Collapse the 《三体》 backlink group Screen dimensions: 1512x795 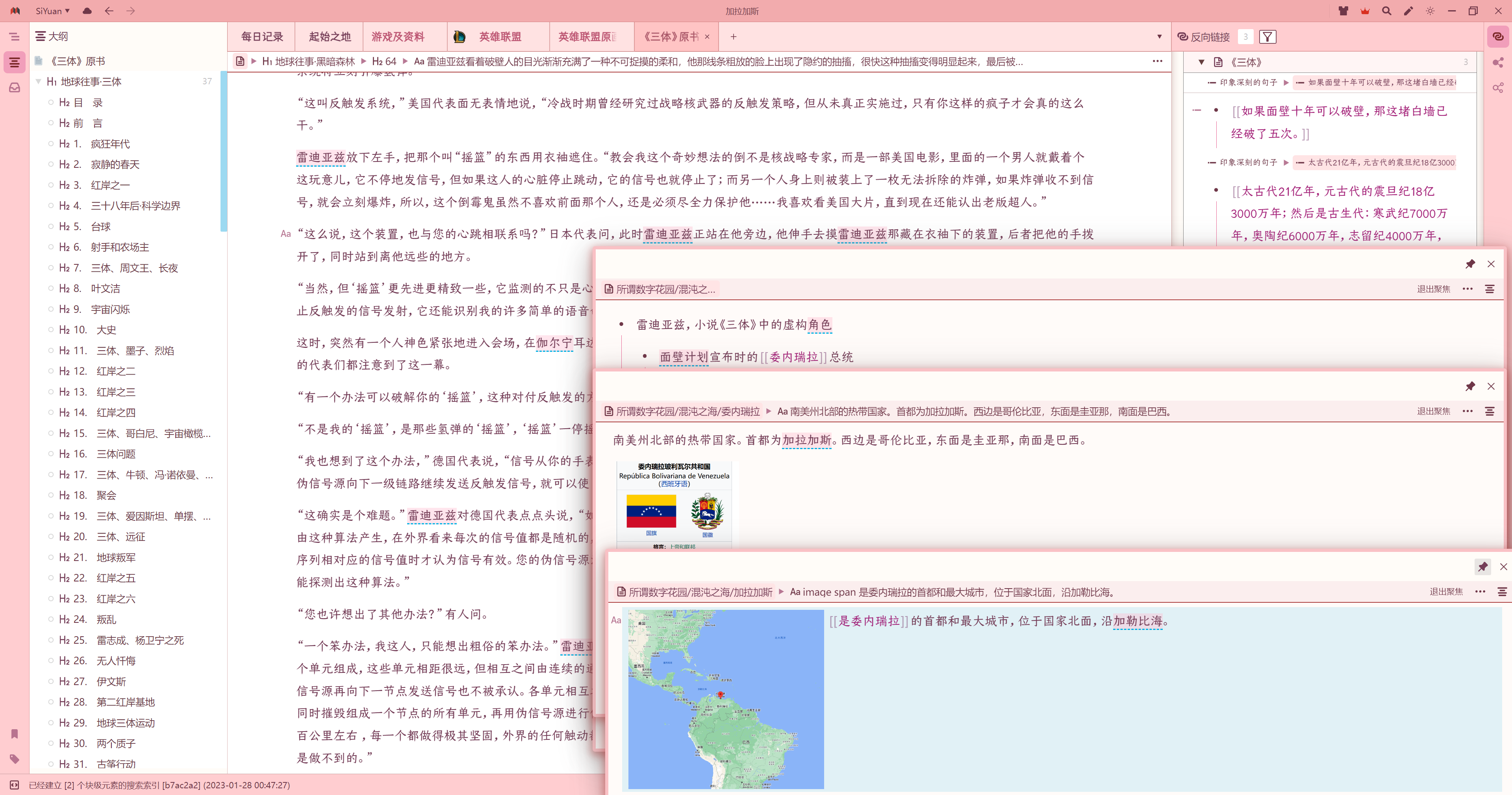1201,61
